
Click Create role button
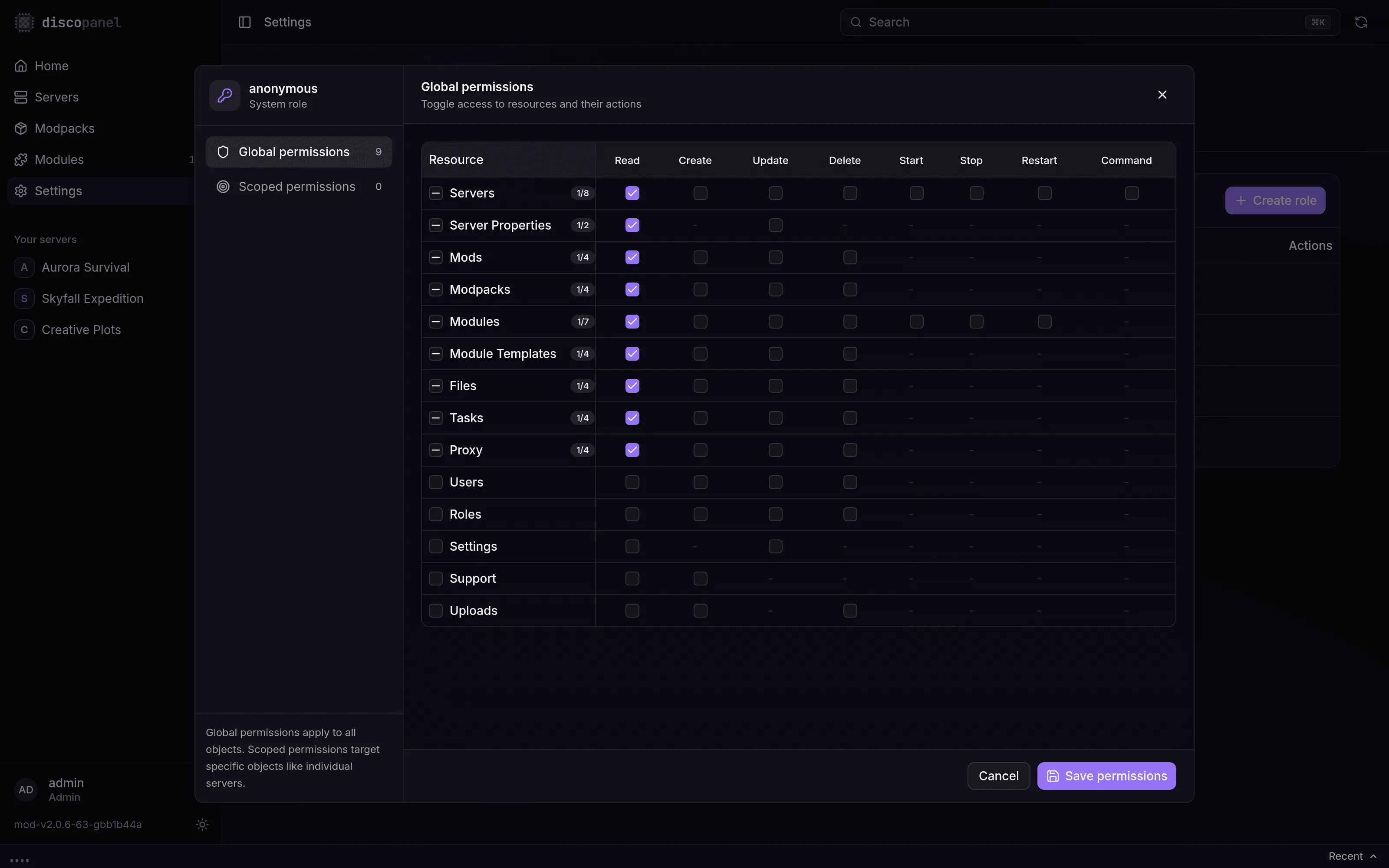(1275, 201)
